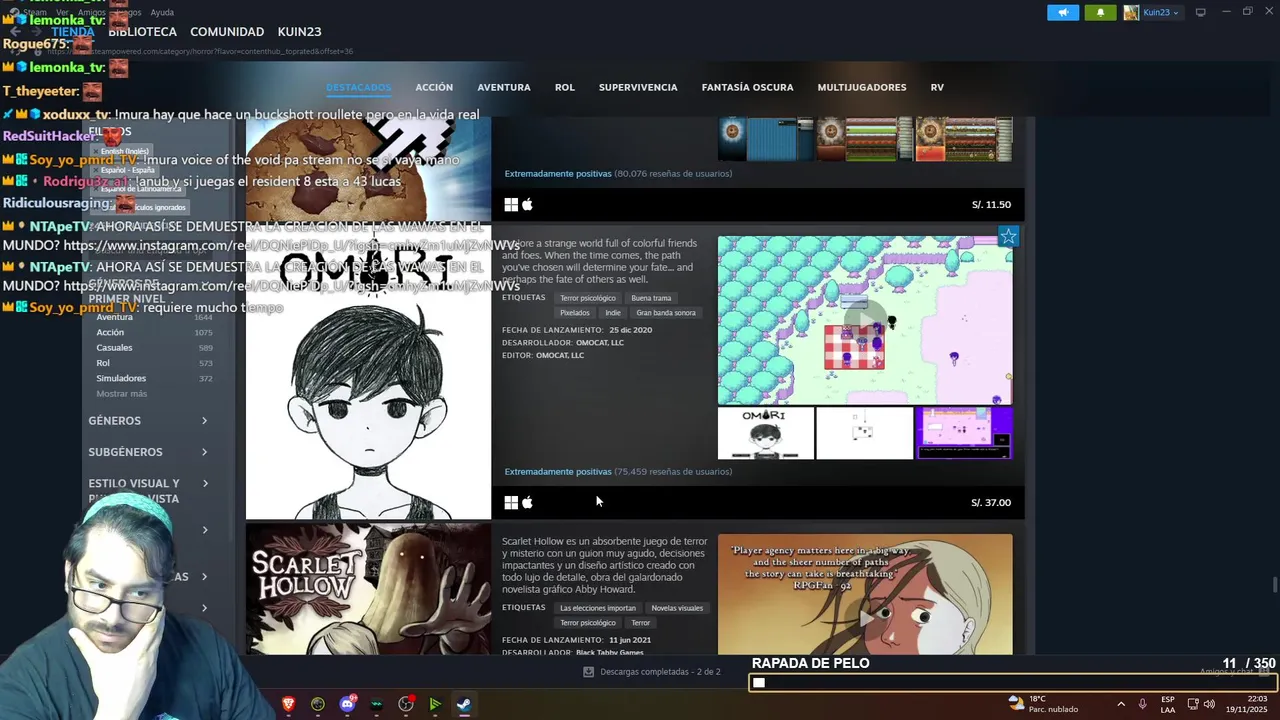Select the ACCIÓN tab
Viewport: 1280px width, 720px height.
434,87
